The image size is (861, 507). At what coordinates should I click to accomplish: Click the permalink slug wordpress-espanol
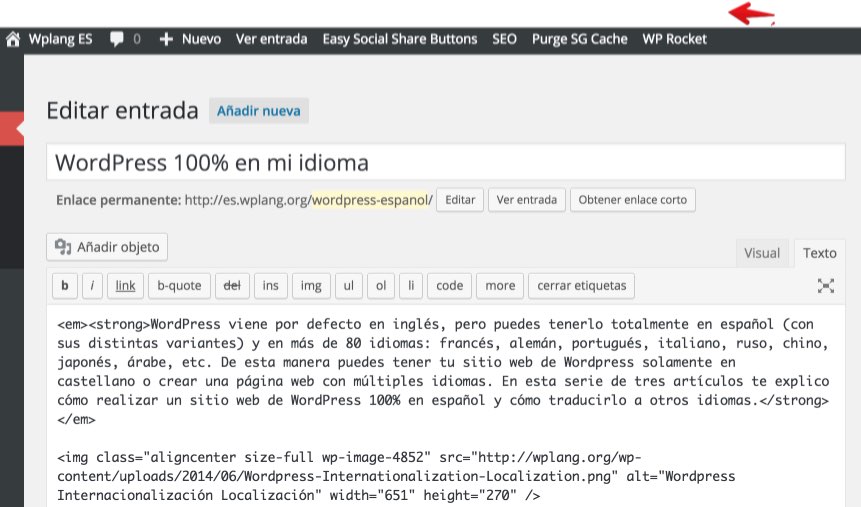pyautogui.click(x=370, y=200)
